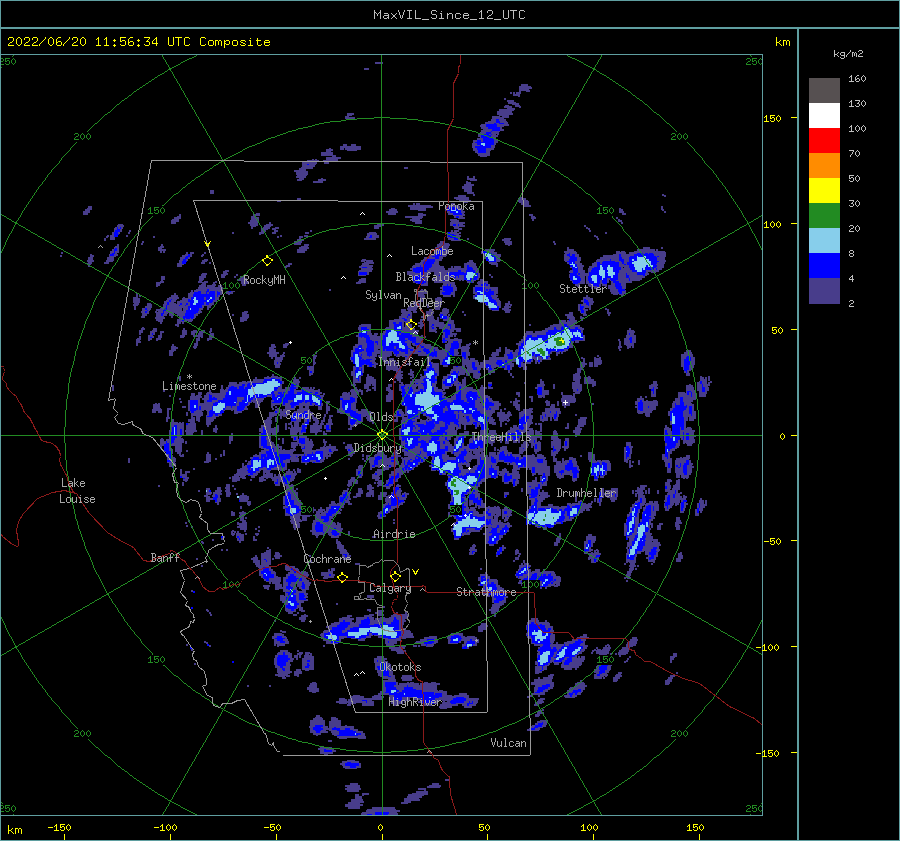Click the Cochrane city label

point(327,559)
